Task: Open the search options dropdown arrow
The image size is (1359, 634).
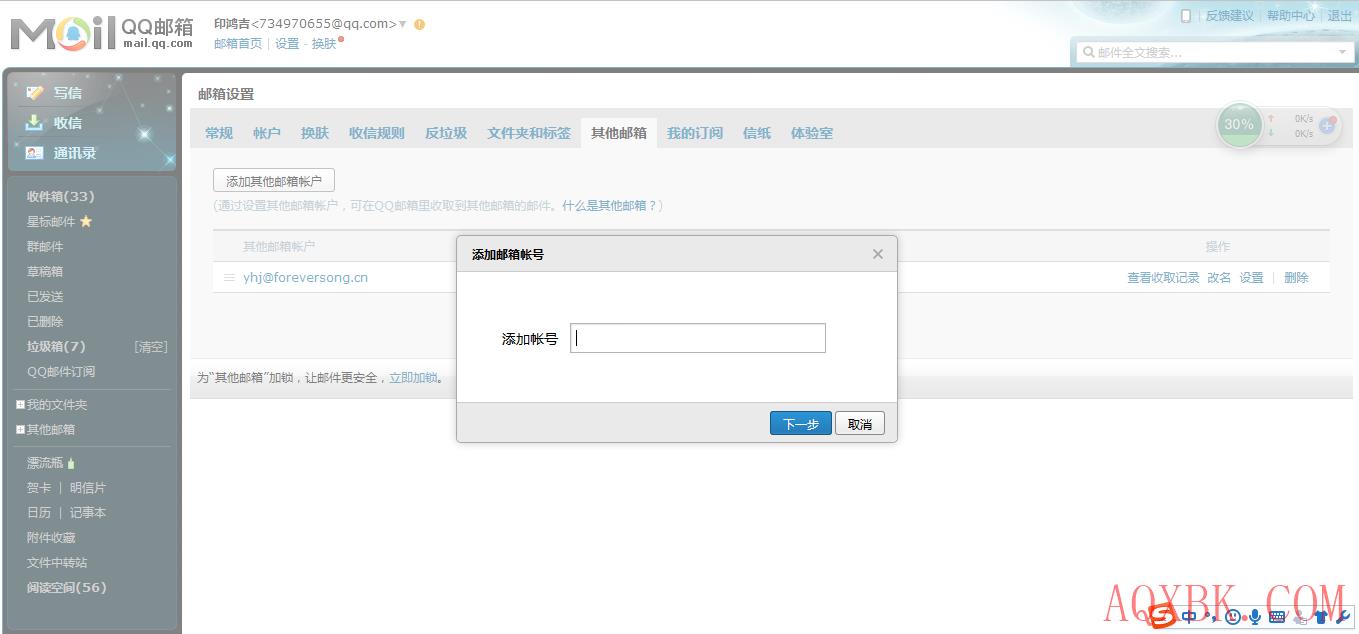Action: [x=1342, y=52]
